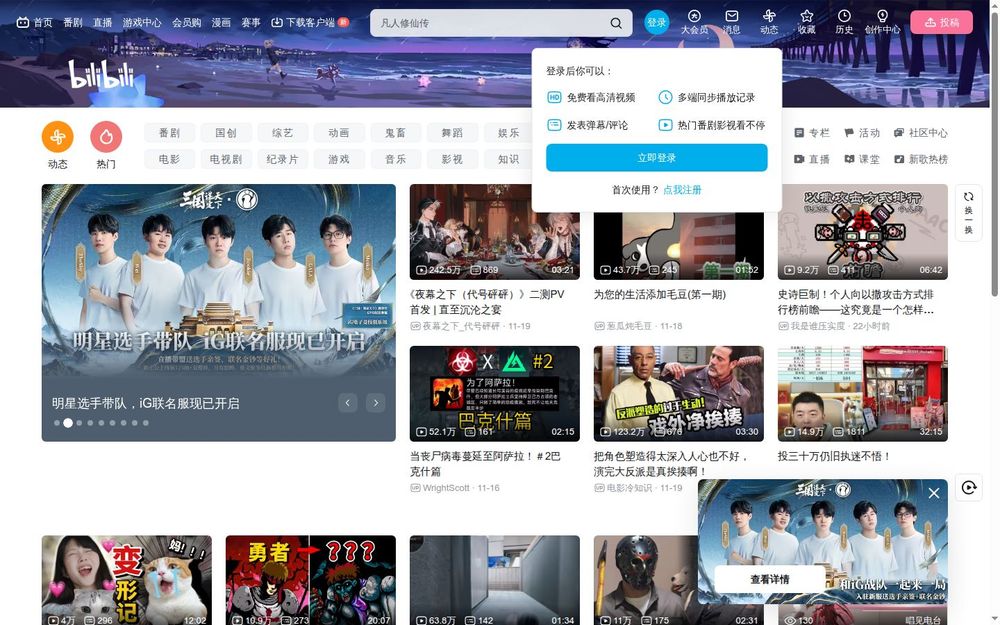Click the 电影冷知识 uploader name
This screenshot has height=625, width=1000.
click(x=629, y=488)
